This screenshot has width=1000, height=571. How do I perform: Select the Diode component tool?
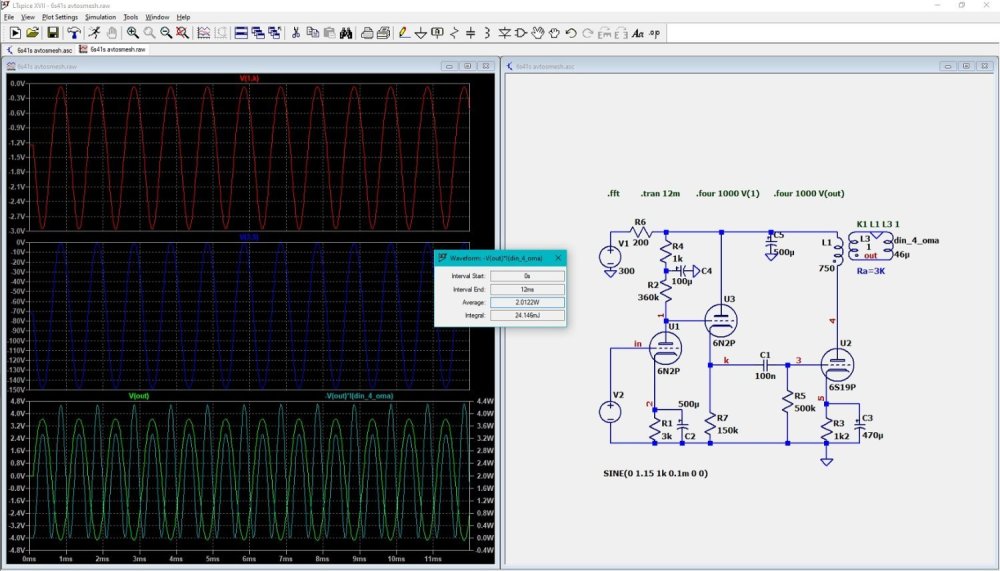click(x=505, y=33)
